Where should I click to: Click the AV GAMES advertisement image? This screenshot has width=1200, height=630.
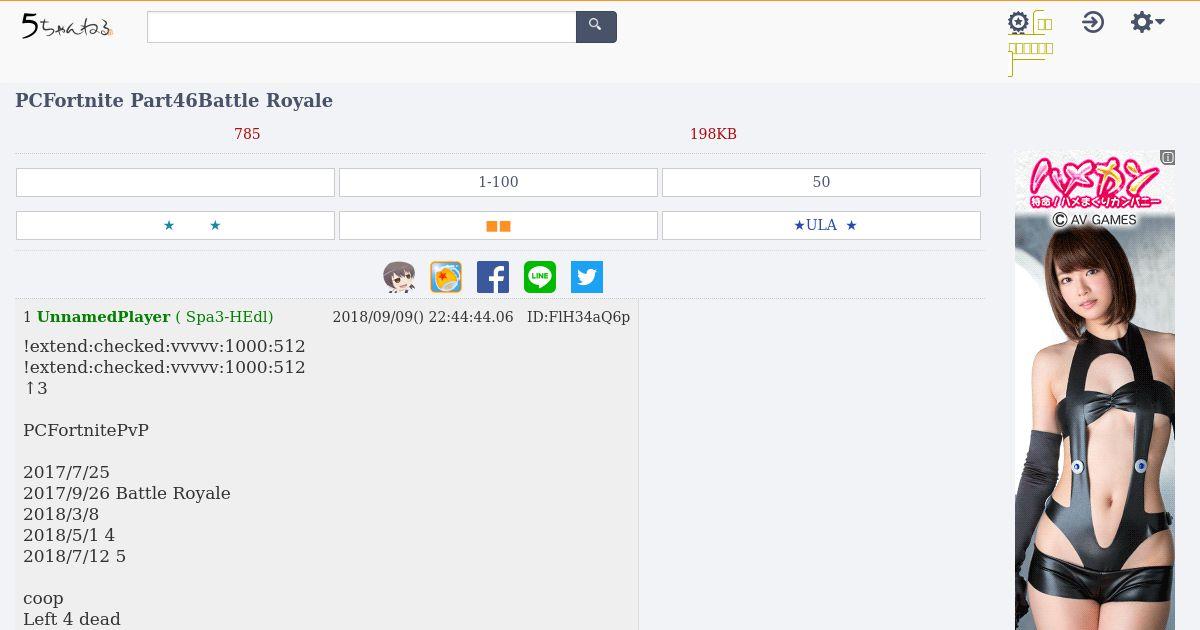(x=1095, y=390)
